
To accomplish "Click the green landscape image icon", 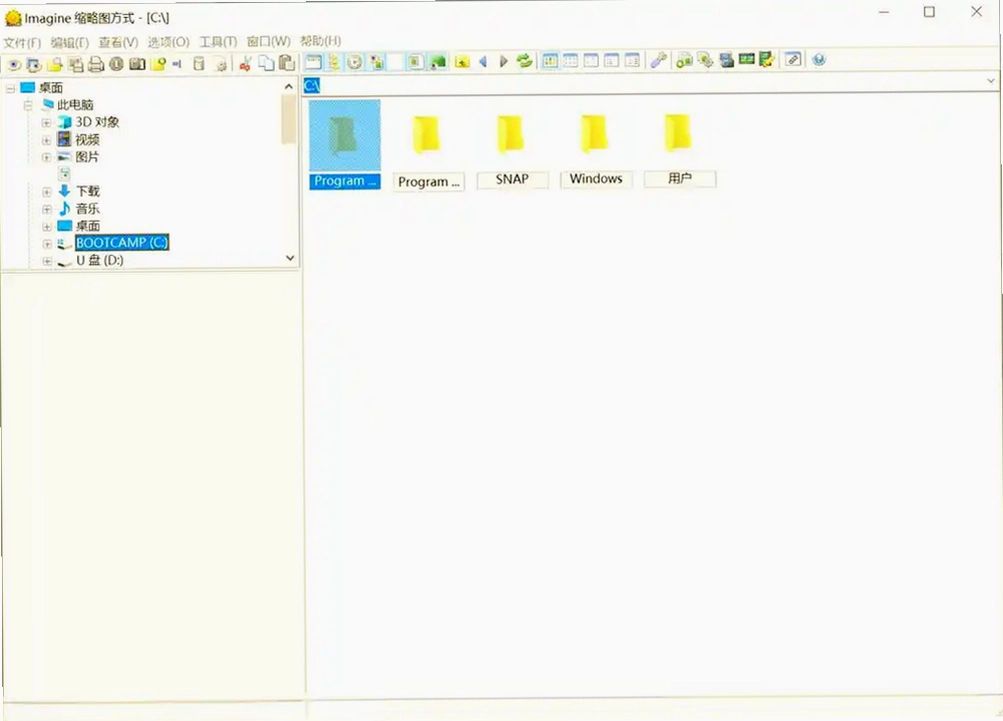I will pyautogui.click(x=438, y=62).
